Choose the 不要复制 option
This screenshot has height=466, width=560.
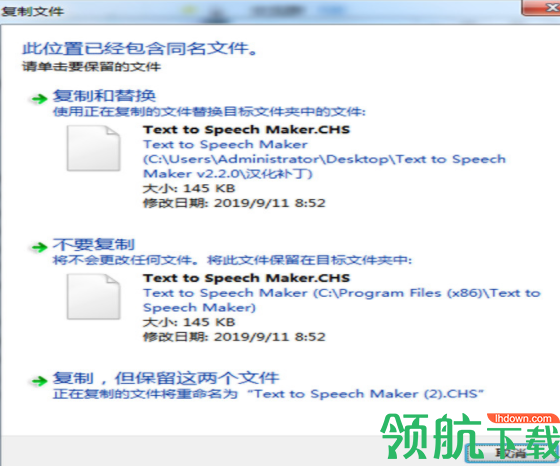(94, 245)
